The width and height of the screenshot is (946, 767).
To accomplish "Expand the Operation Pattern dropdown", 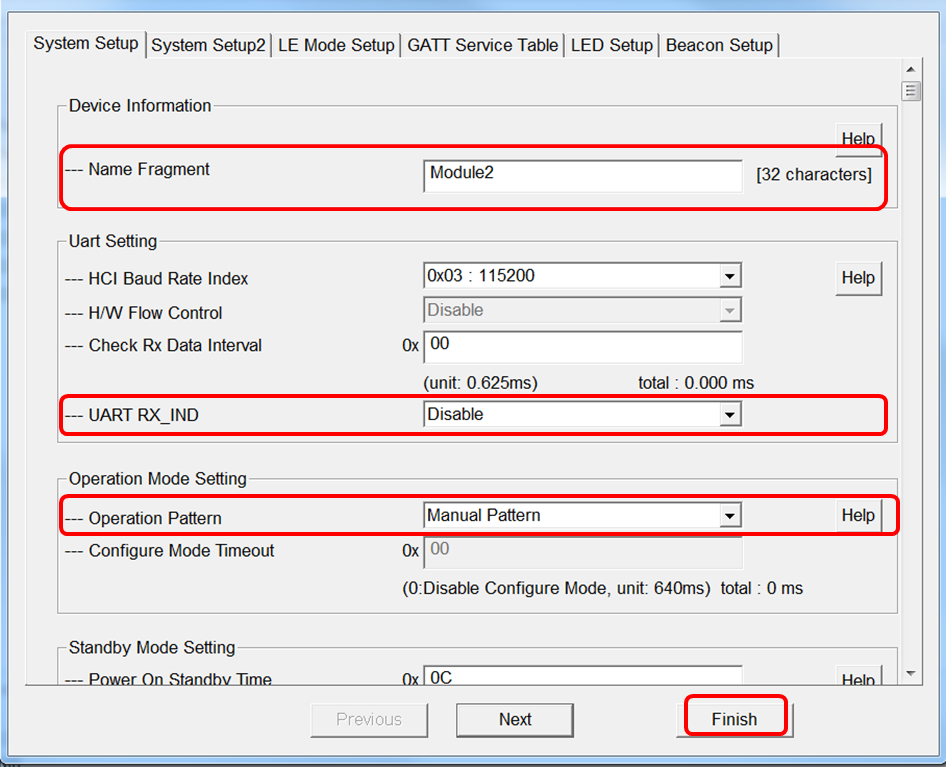I will point(730,516).
